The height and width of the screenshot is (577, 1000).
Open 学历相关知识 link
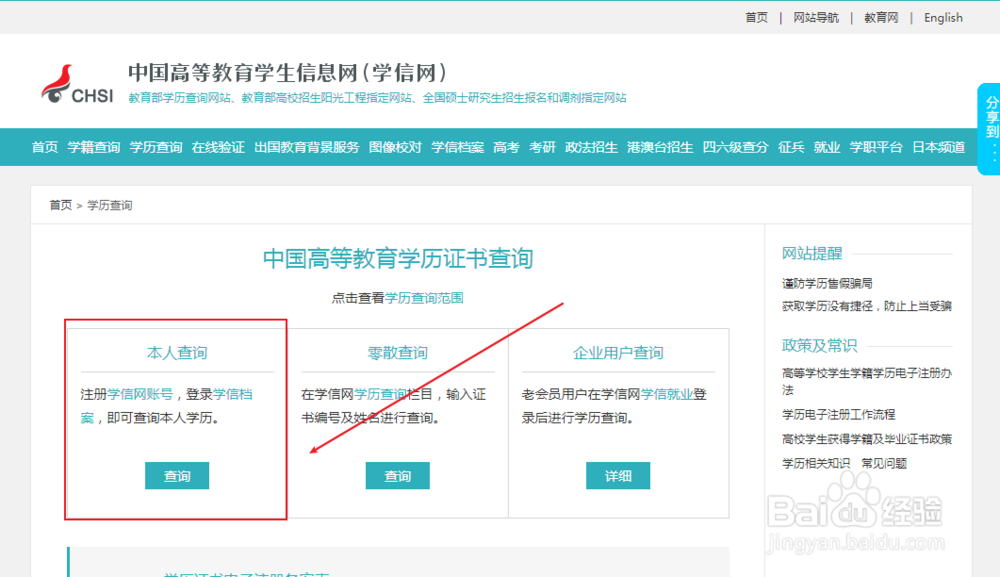point(816,464)
